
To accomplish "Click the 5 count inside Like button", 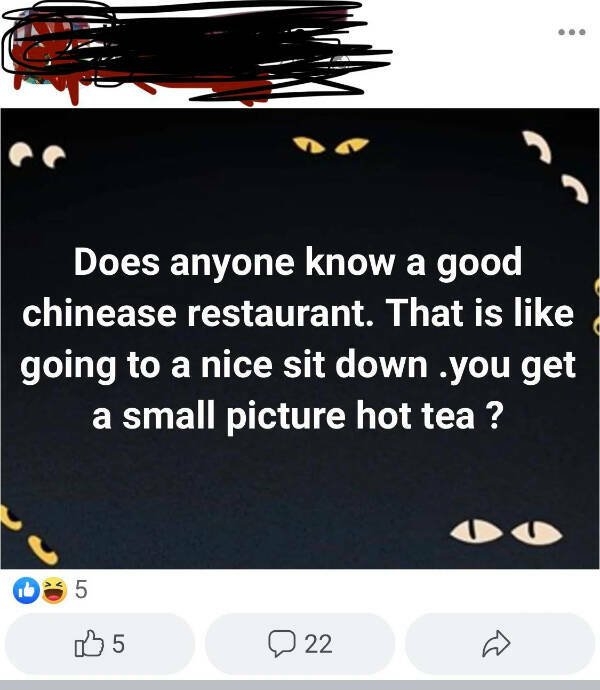I will click(x=118, y=643).
